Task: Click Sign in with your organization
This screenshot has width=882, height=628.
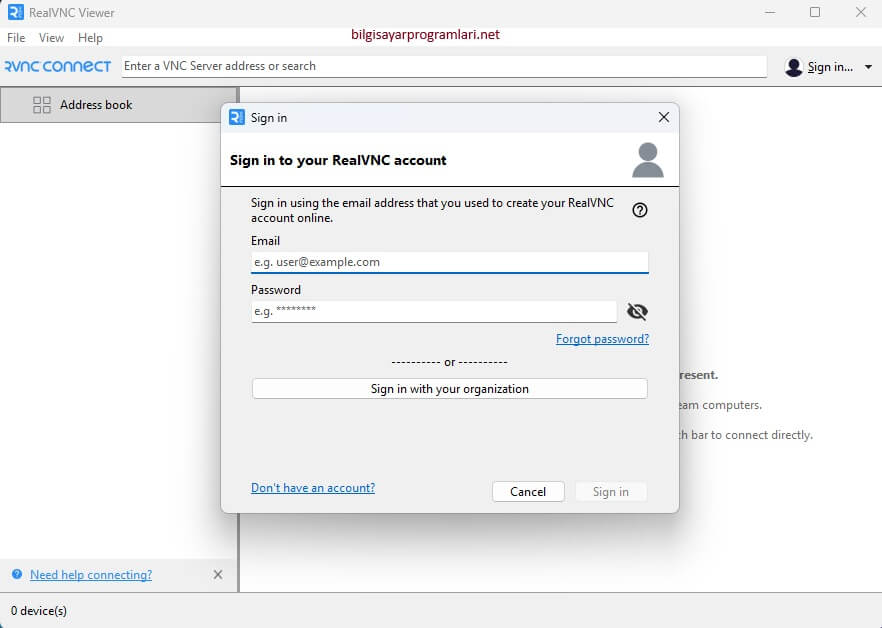Action: tap(449, 389)
